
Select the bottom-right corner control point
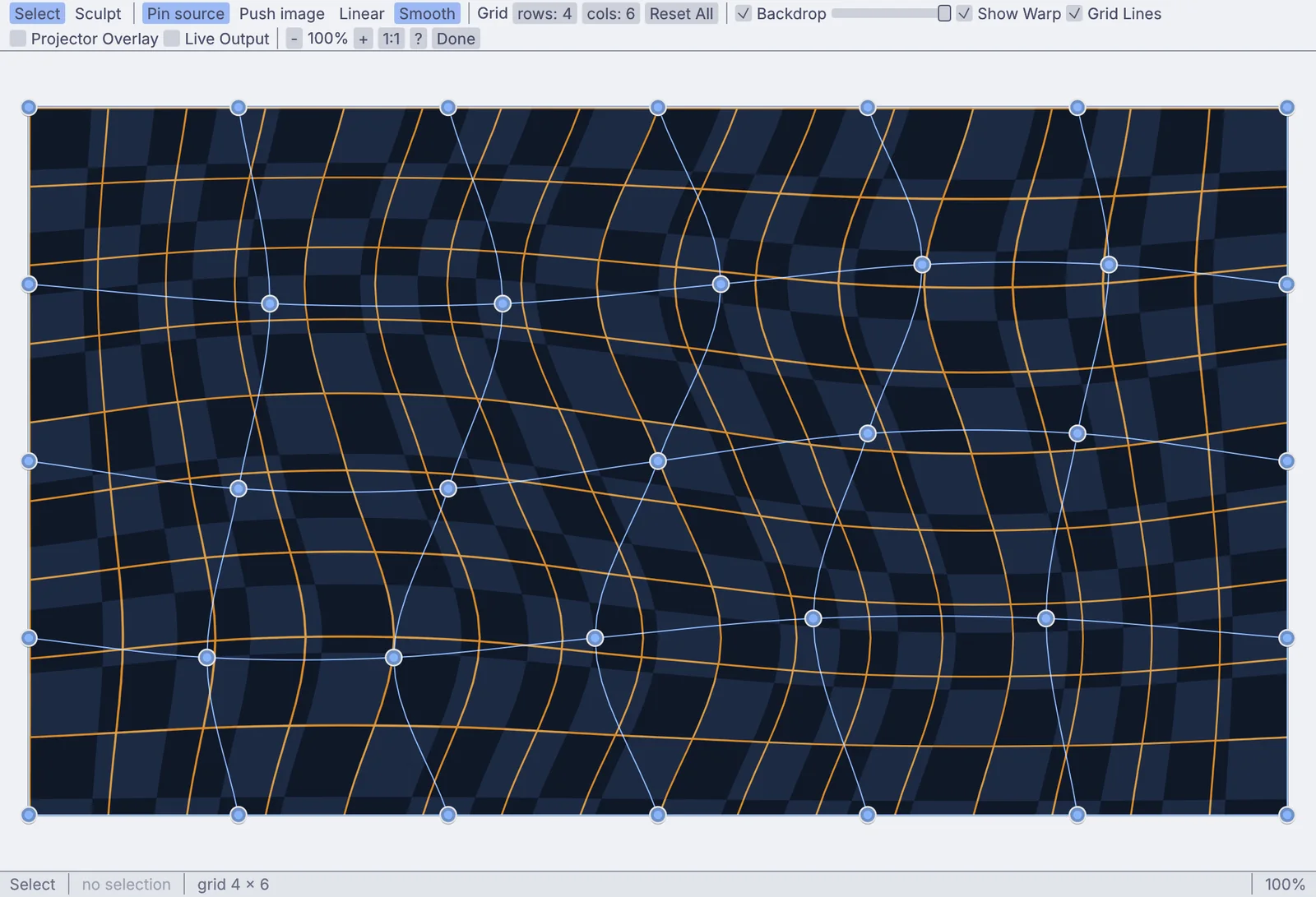(1287, 815)
